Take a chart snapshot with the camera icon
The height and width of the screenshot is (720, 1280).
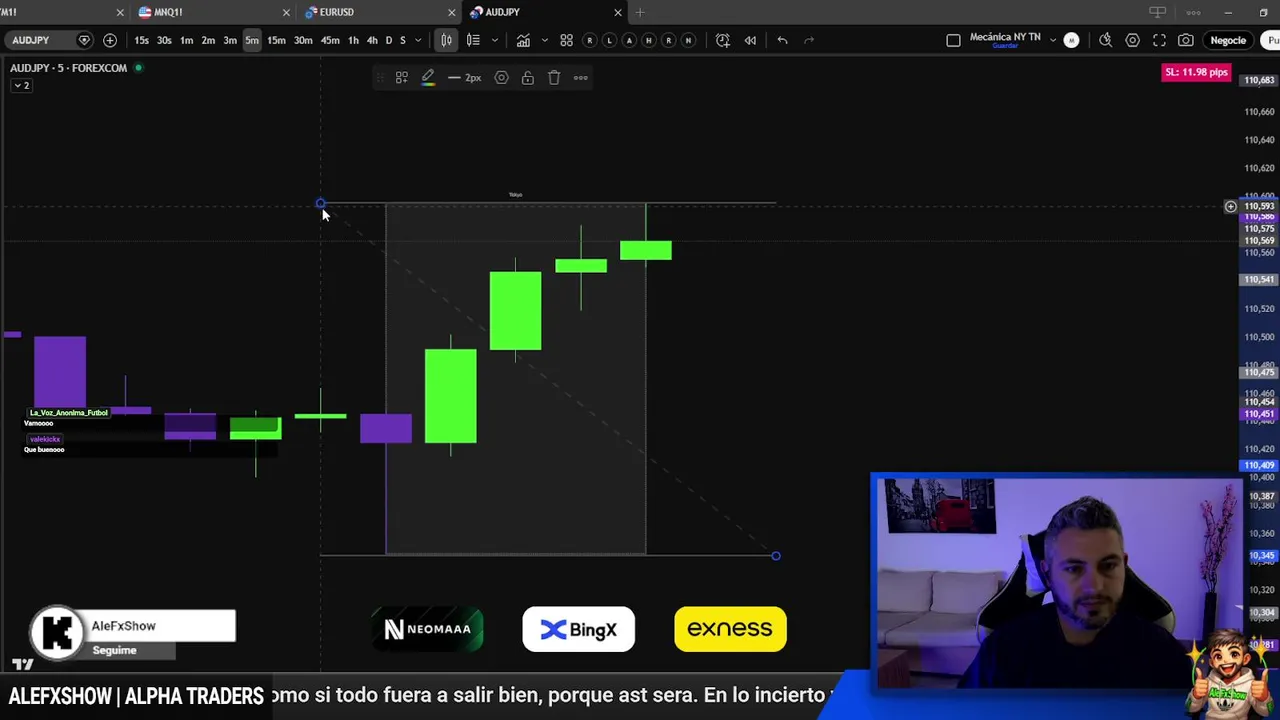[x=1185, y=40]
